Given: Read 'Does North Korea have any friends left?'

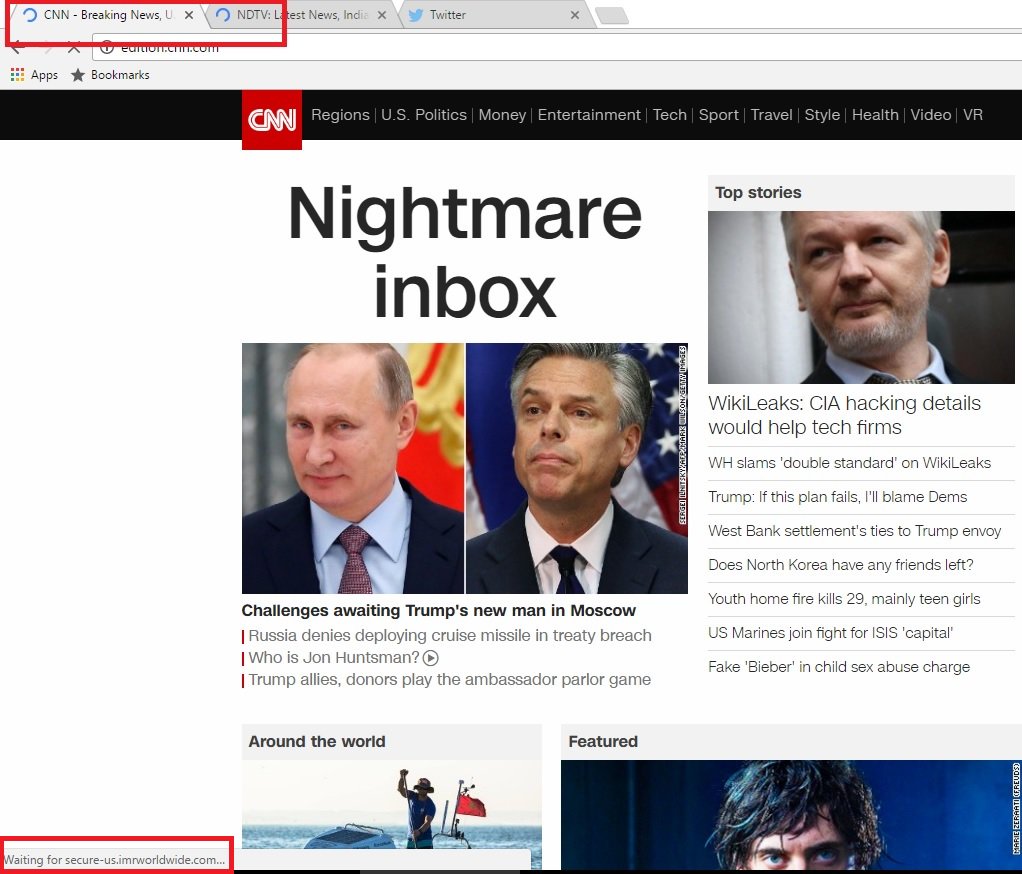Looking at the screenshot, I should pos(841,564).
